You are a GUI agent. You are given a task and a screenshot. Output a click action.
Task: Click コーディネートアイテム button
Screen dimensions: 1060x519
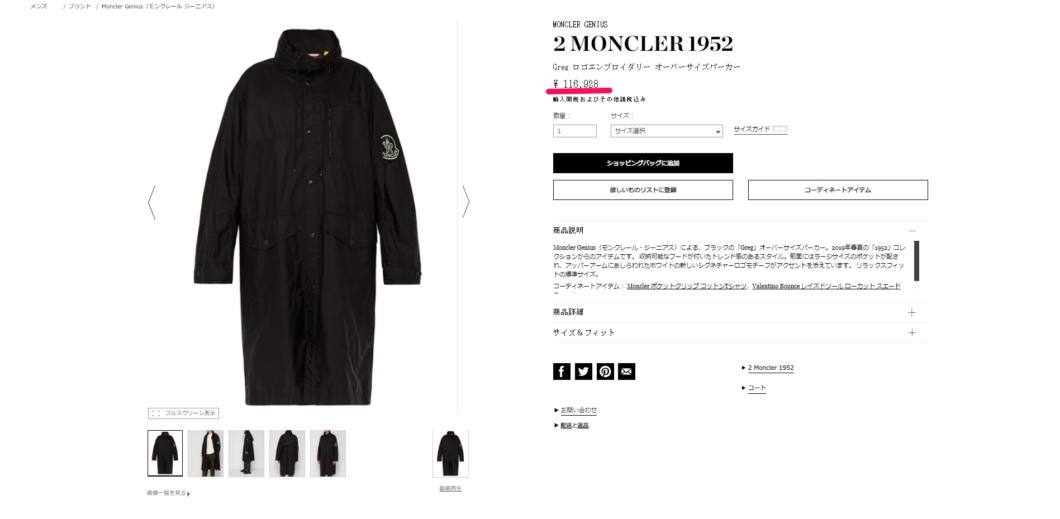coord(838,190)
